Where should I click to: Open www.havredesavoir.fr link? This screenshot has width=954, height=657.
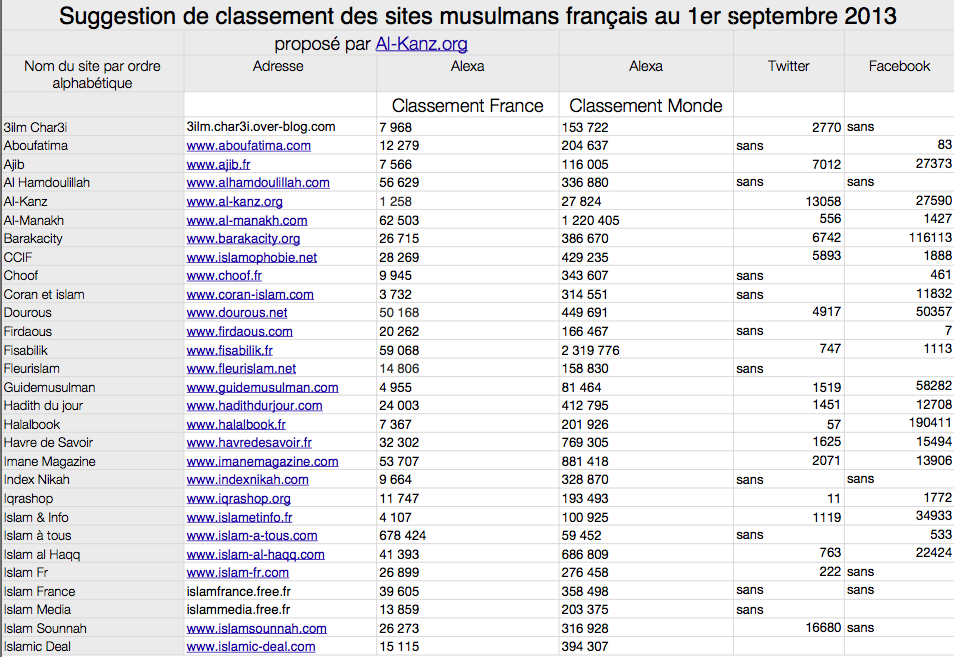249,443
